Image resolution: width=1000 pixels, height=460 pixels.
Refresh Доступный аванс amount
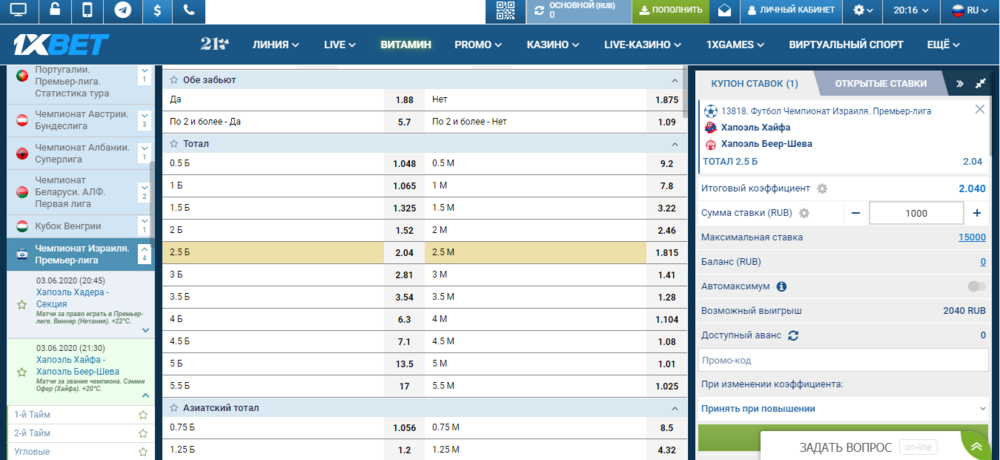(x=793, y=335)
